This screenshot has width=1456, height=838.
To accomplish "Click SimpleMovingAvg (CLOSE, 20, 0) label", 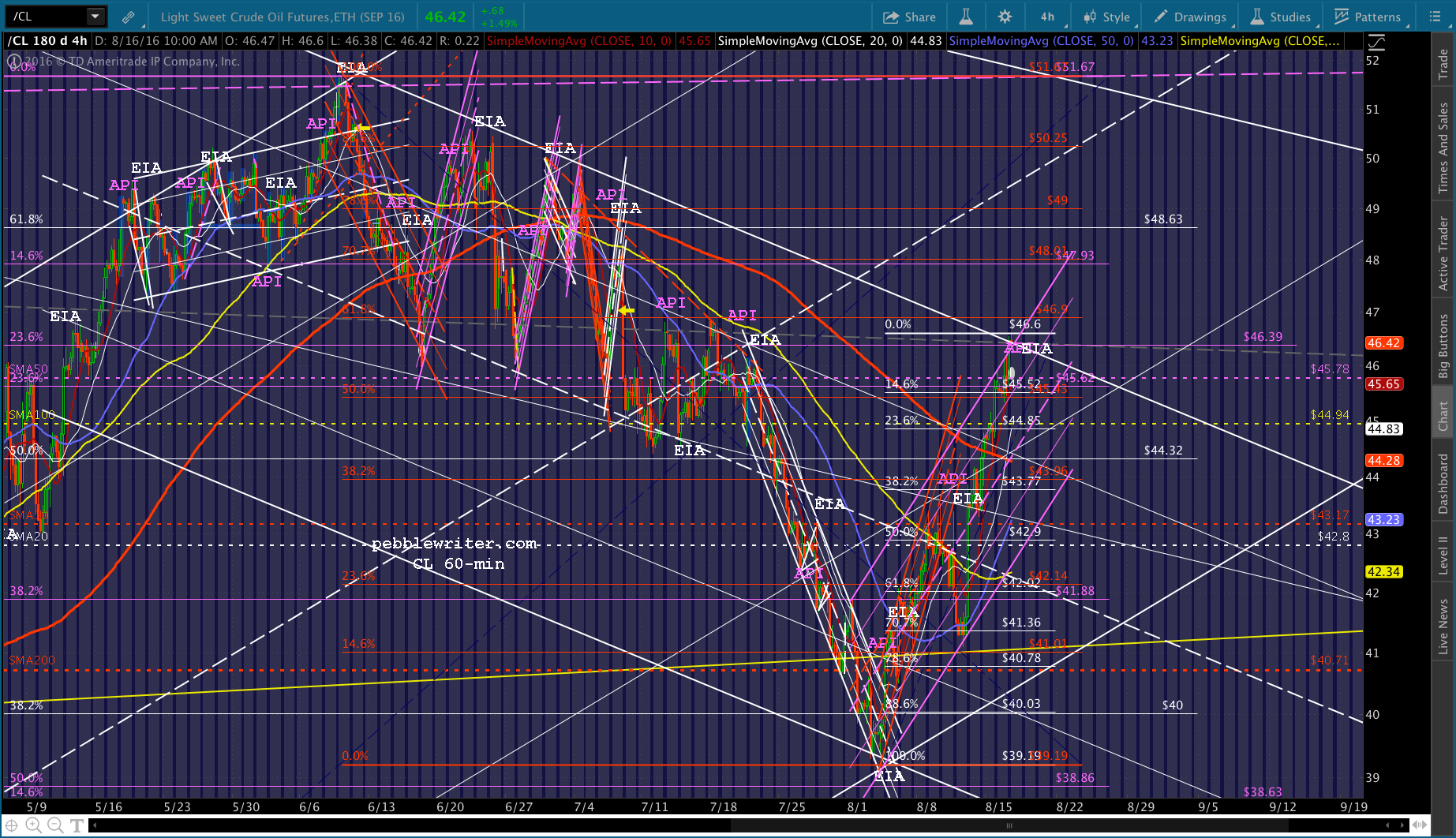I will point(810,41).
